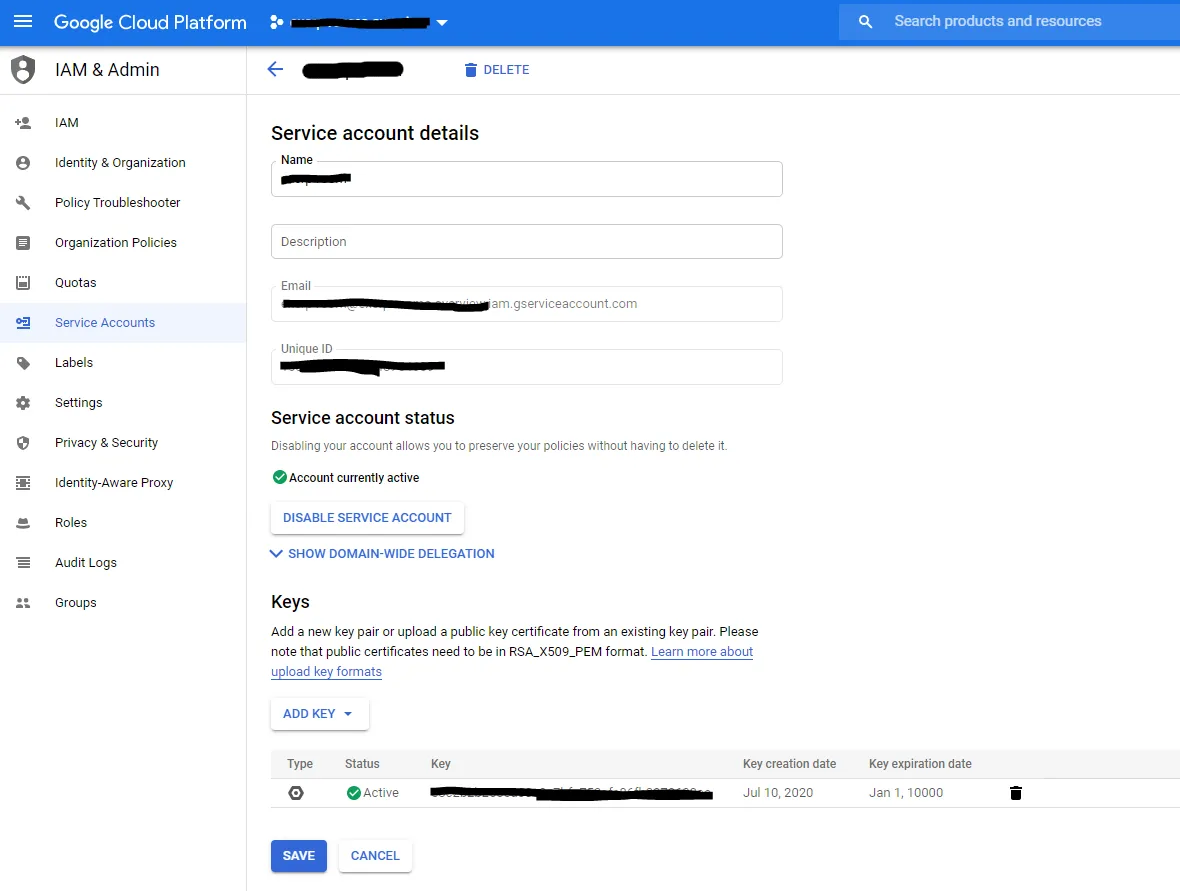The height and width of the screenshot is (891, 1180).
Task: Click the Labels tag icon
Action: click(23, 363)
